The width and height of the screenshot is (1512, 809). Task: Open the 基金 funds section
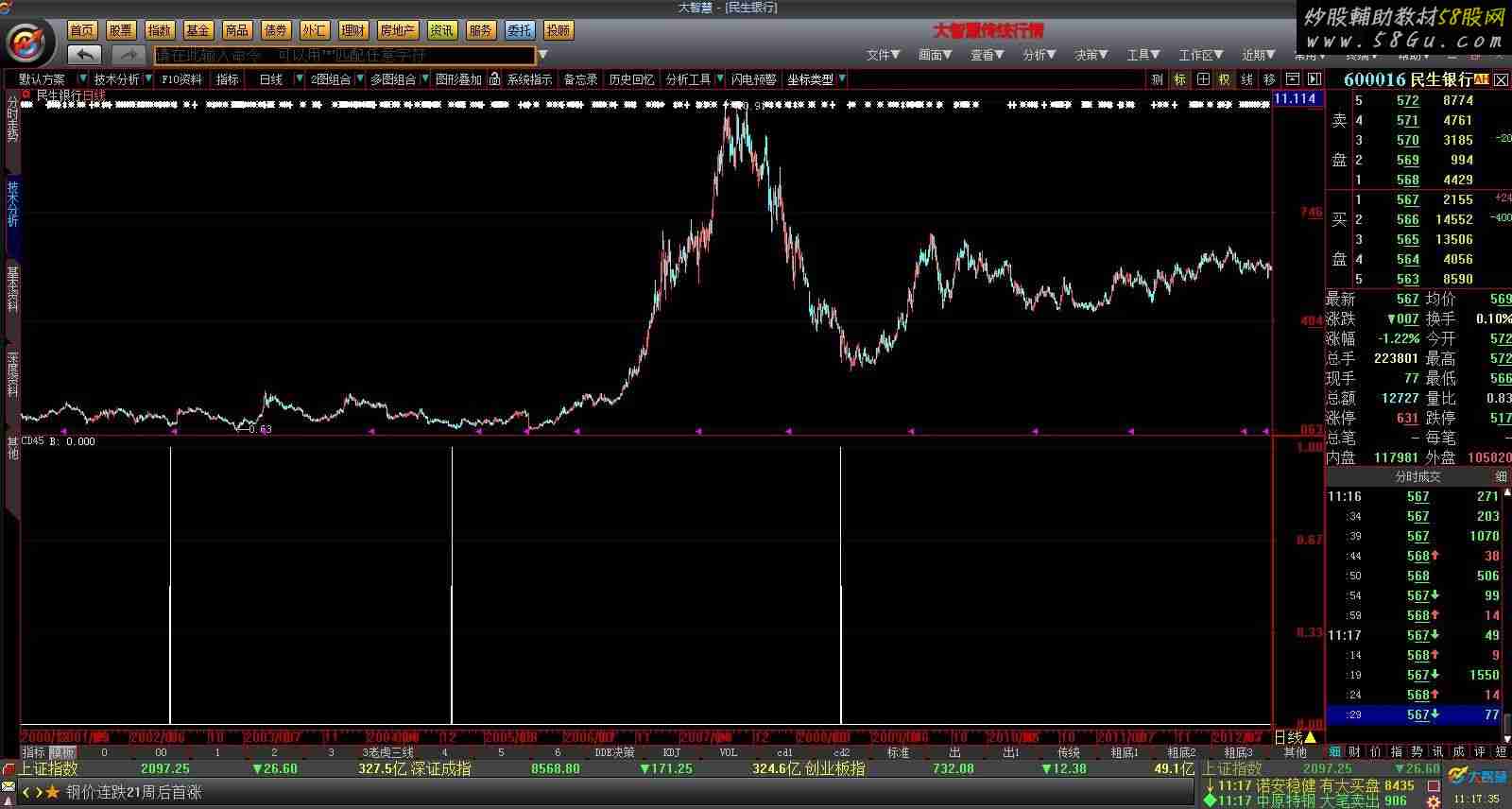tap(198, 30)
